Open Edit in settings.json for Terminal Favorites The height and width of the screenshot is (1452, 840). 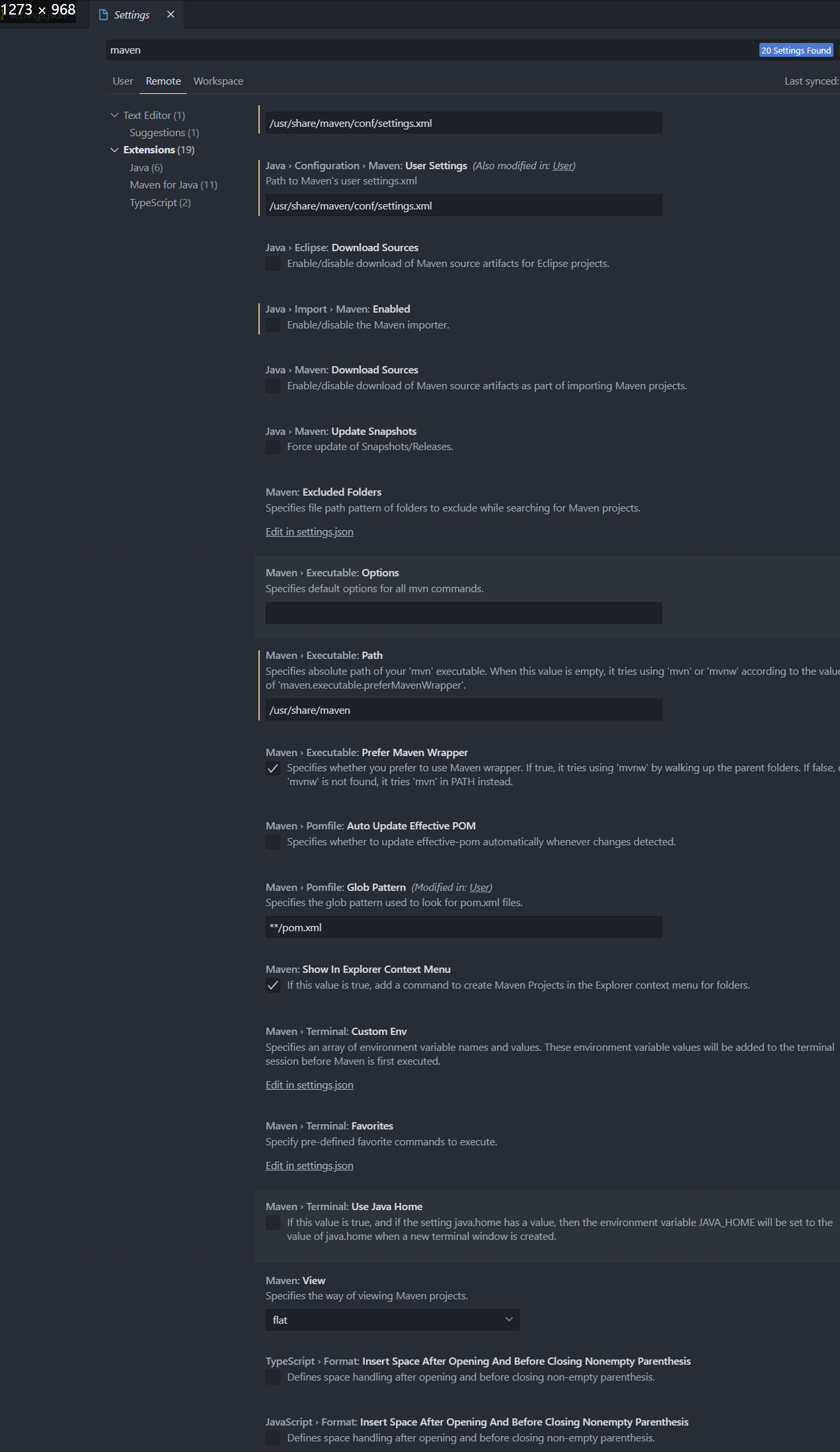(x=309, y=1165)
